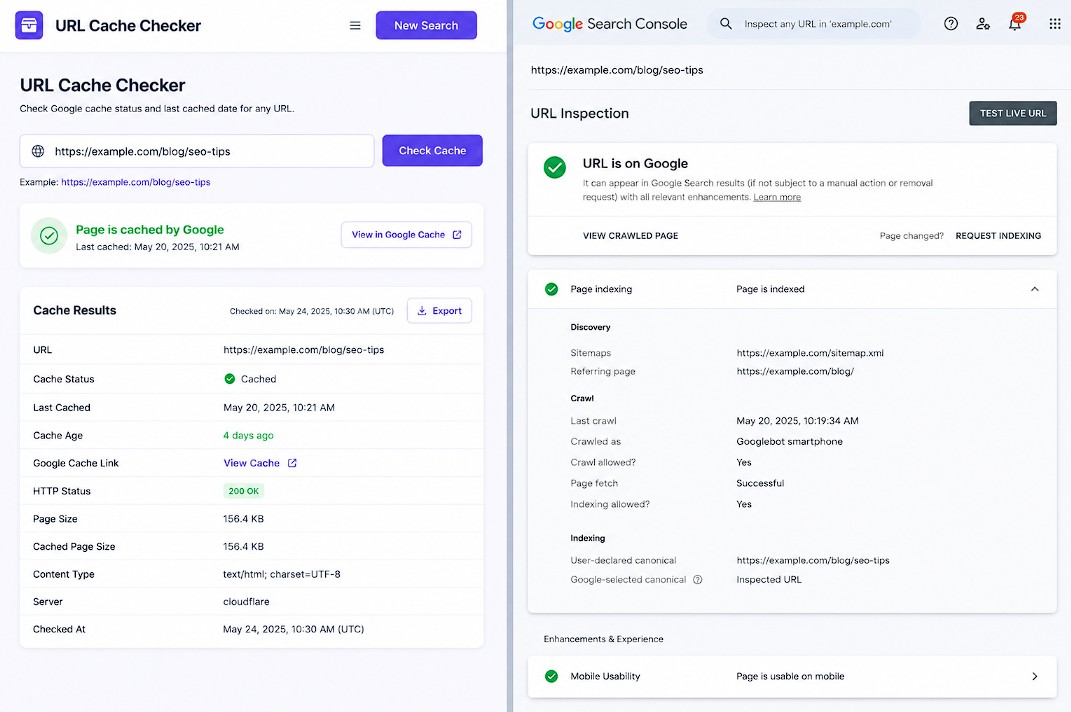Image resolution: width=1071 pixels, height=712 pixels.
Task: Collapse the Page indexing section chevron
Action: tap(1035, 289)
